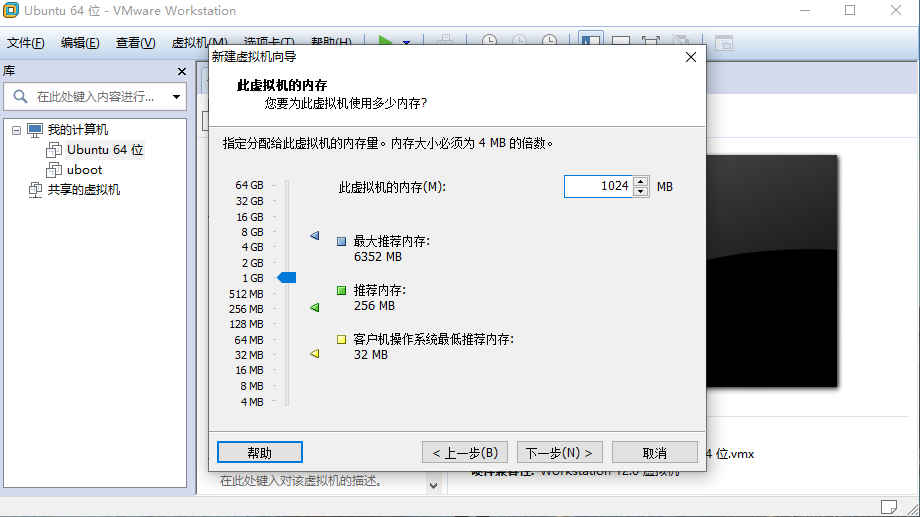Decrease memory with the spinner down arrow

(x=641, y=191)
